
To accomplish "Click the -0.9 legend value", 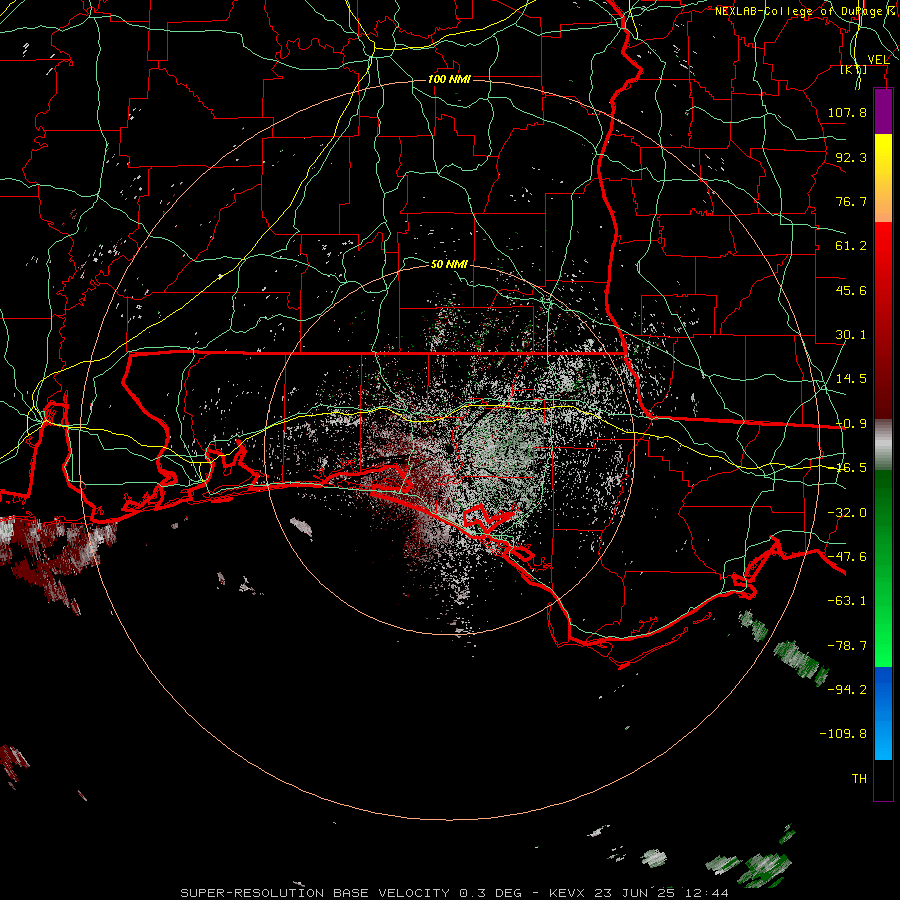I will tap(851, 424).
